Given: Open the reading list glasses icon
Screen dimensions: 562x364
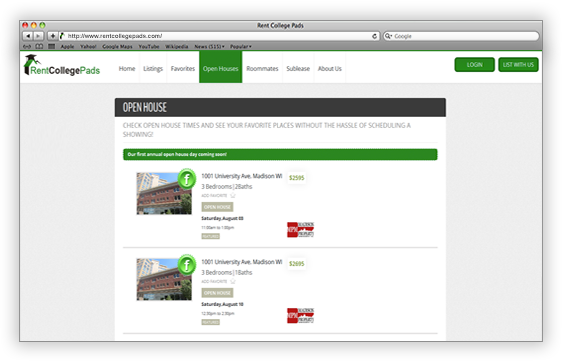Looking at the screenshot, I should (27, 46).
